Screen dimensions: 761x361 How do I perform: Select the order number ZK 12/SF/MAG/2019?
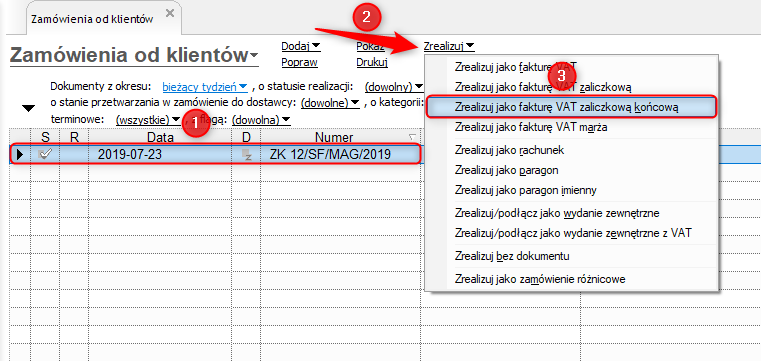coord(330,155)
